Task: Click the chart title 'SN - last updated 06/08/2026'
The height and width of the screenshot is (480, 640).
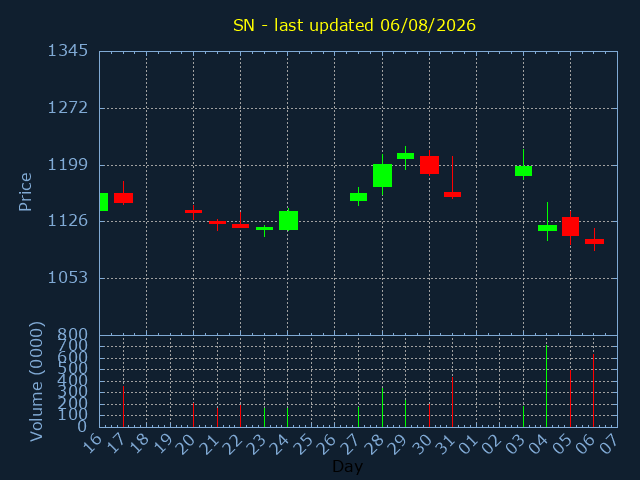Action: point(354,25)
